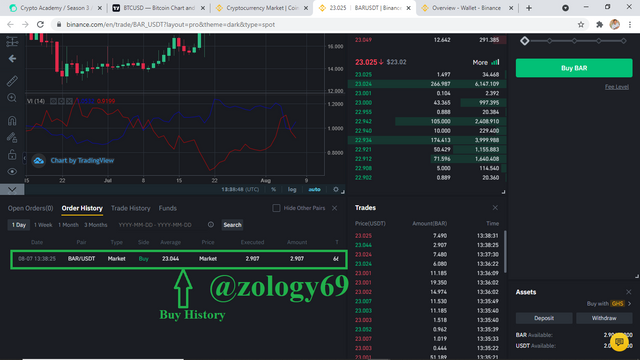
Task: Collapse the chart toolbar with the chevron
Action: click(12, 190)
